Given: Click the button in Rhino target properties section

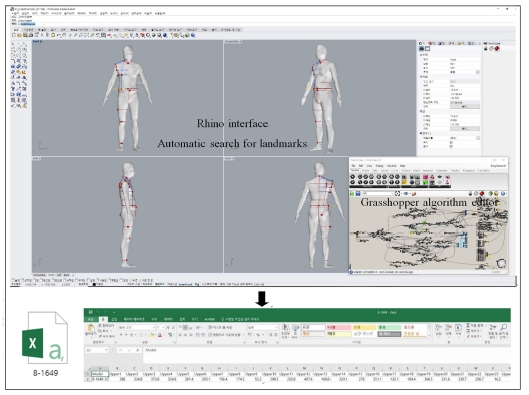Looking at the screenshot, I should [464, 129].
